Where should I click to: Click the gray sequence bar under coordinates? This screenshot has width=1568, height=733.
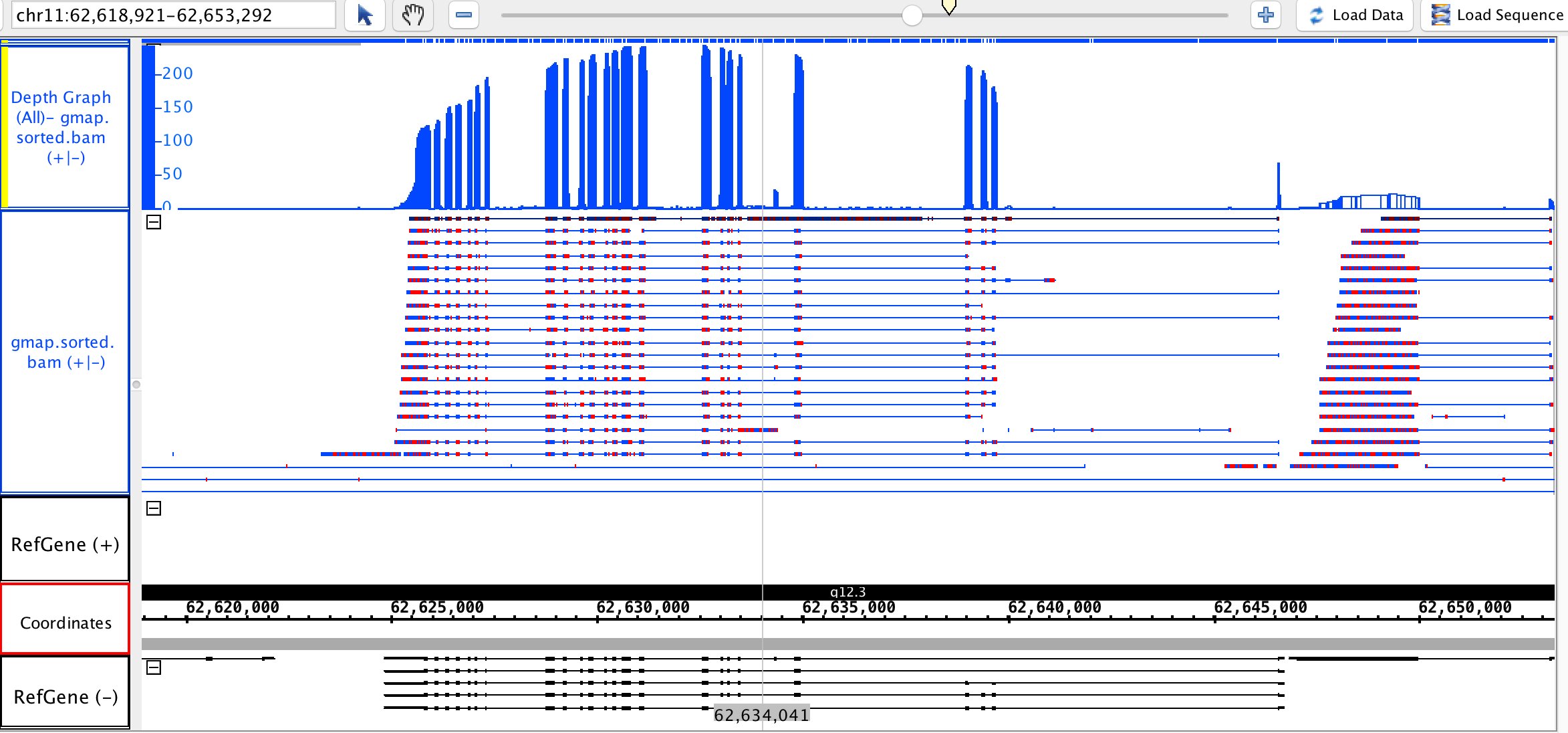(847, 644)
